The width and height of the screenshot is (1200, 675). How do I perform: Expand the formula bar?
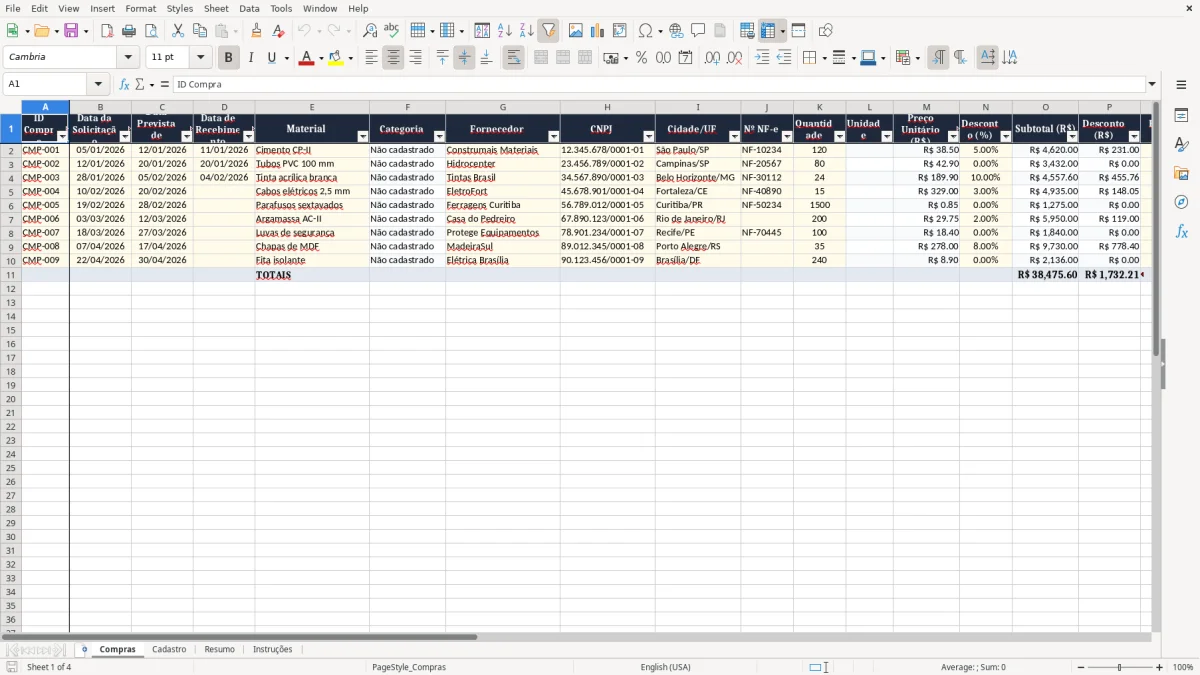coord(1152,85)
